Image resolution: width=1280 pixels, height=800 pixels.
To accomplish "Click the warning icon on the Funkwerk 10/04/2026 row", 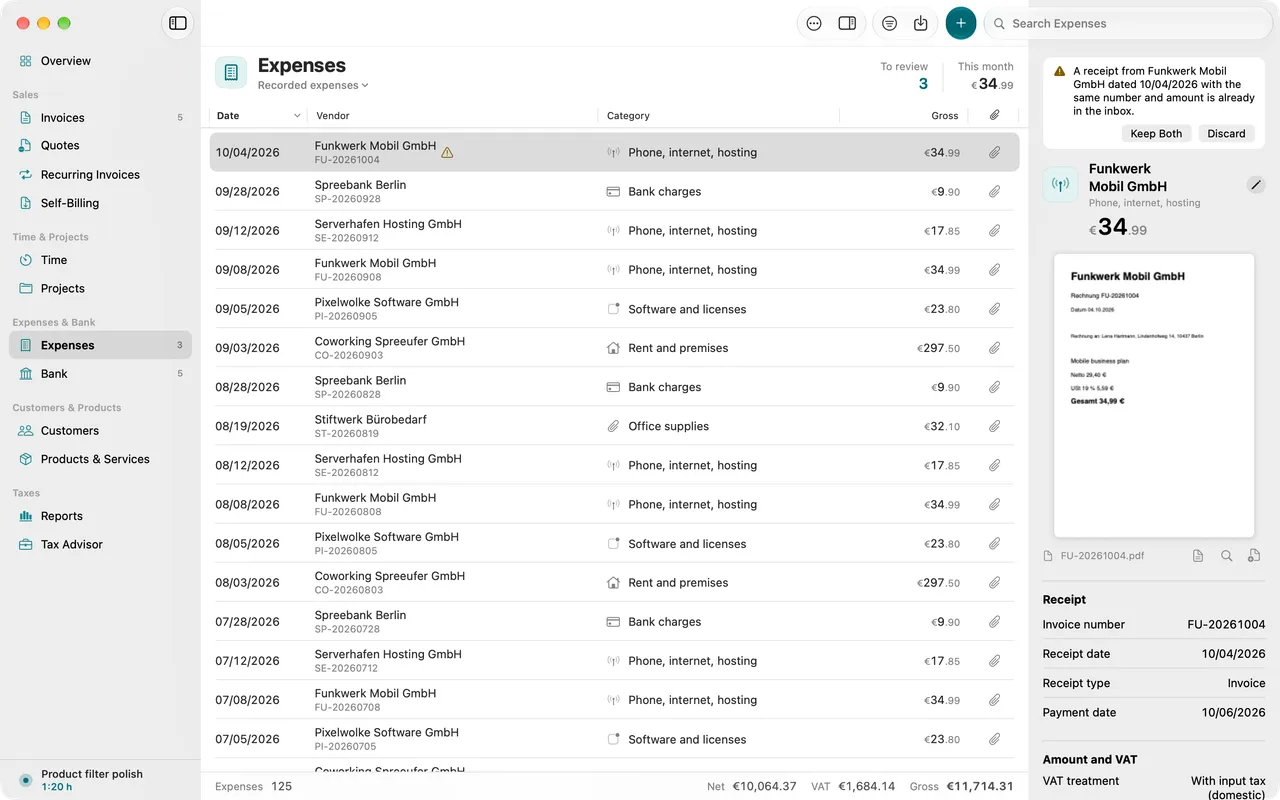I will (x=447, y=153).
